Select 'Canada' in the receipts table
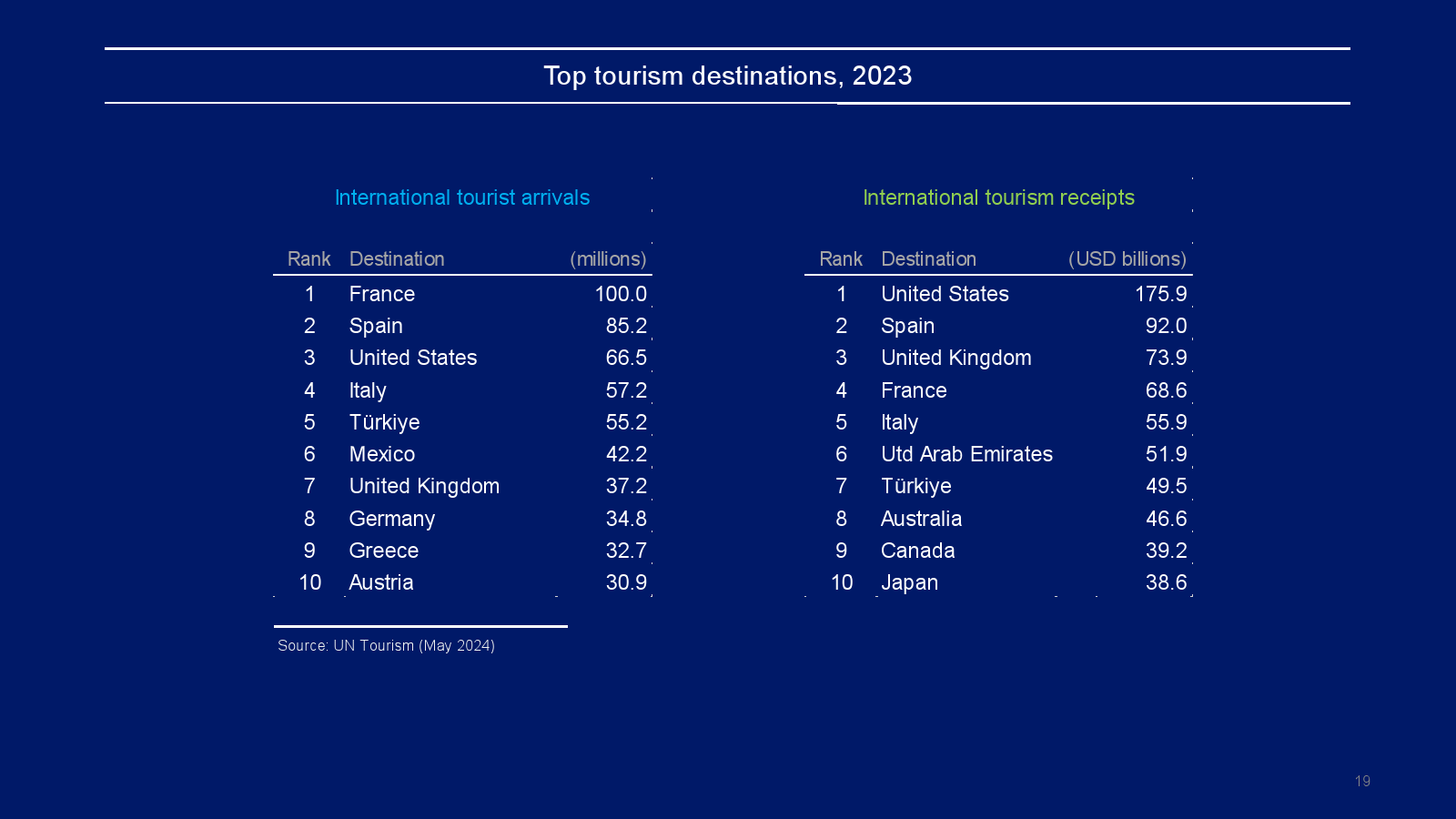Screen dimensions: 1456x819 [x=917, y=551]
